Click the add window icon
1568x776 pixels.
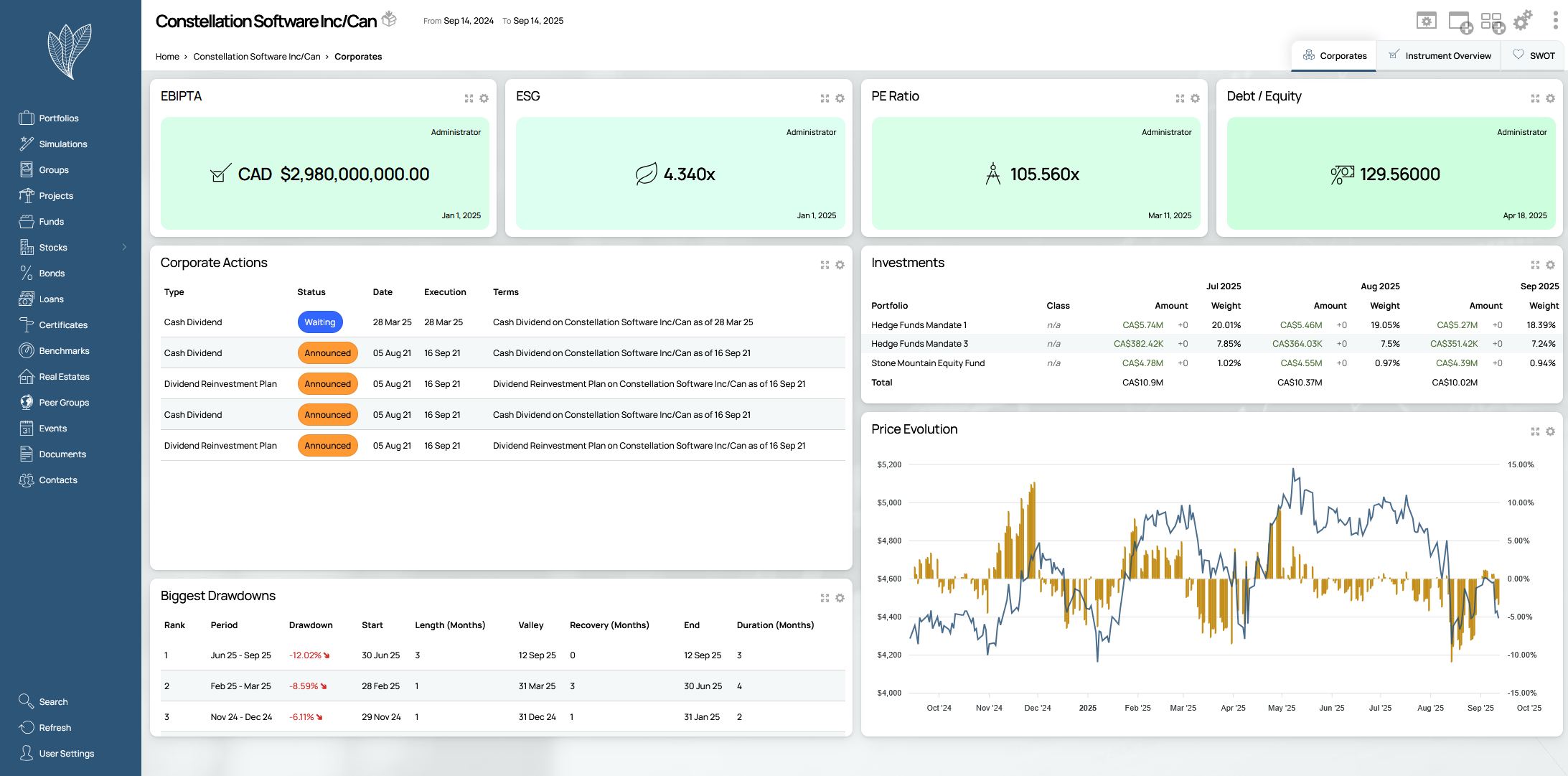[1460, 22]
